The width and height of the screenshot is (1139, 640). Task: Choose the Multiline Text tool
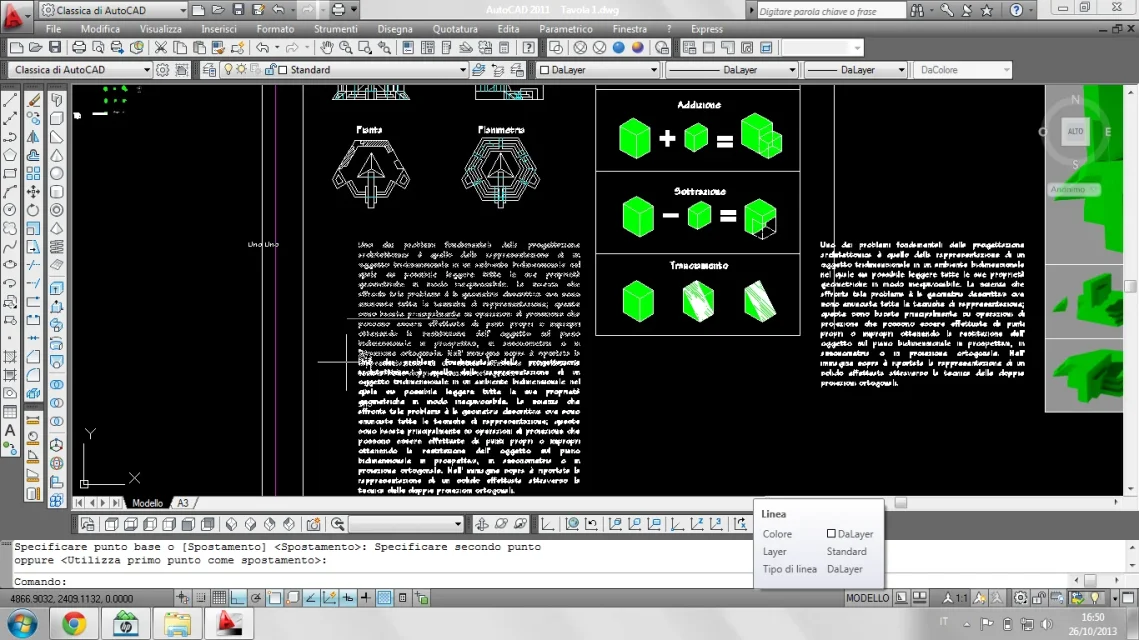pos(10,431)
